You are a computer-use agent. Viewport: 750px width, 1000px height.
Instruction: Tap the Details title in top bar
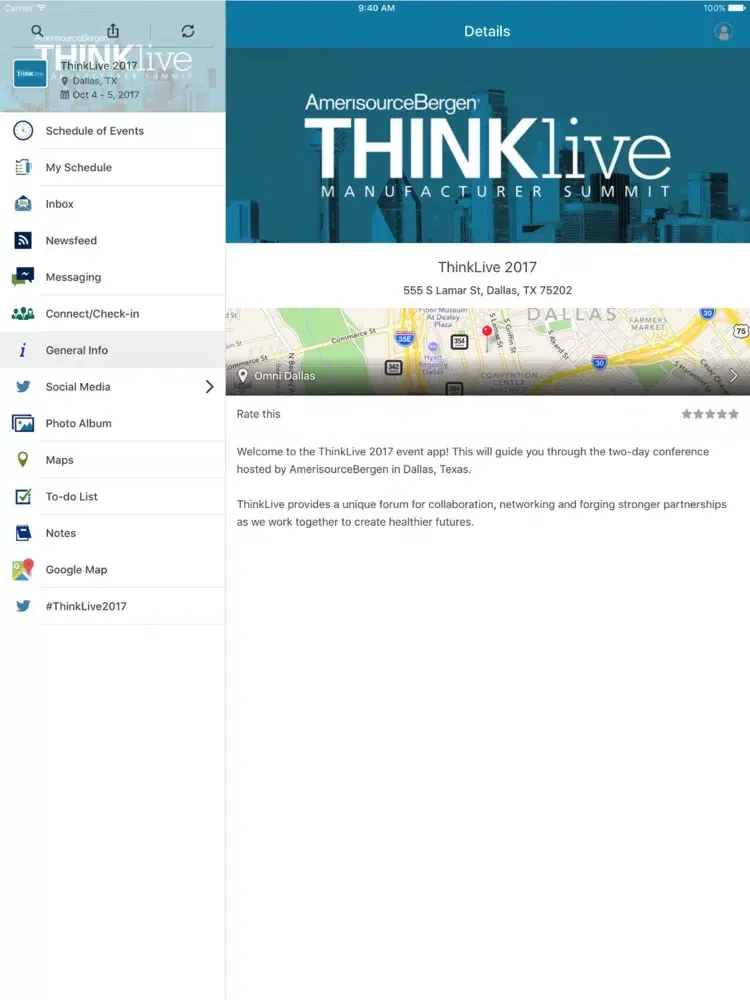[x=487, y=31]
